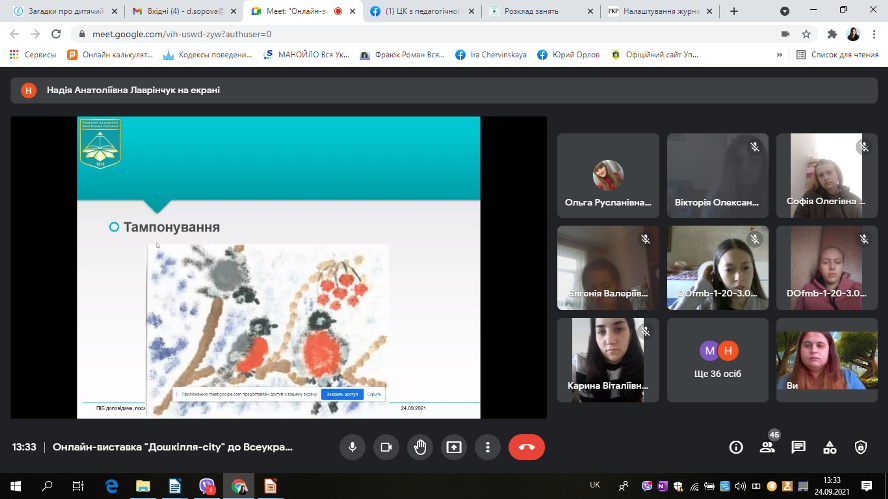
Task: Launch Microsoft Edge from taskbar
Action: point(112,486)
